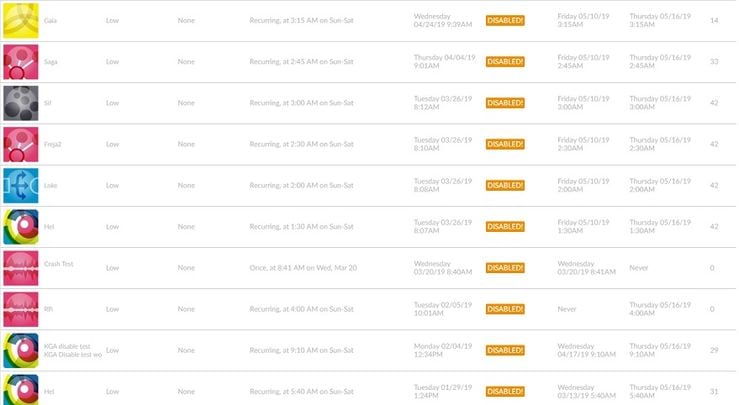Click the KGA disable test icon
This screenshot has height=405, width=739.
point(20,350)
